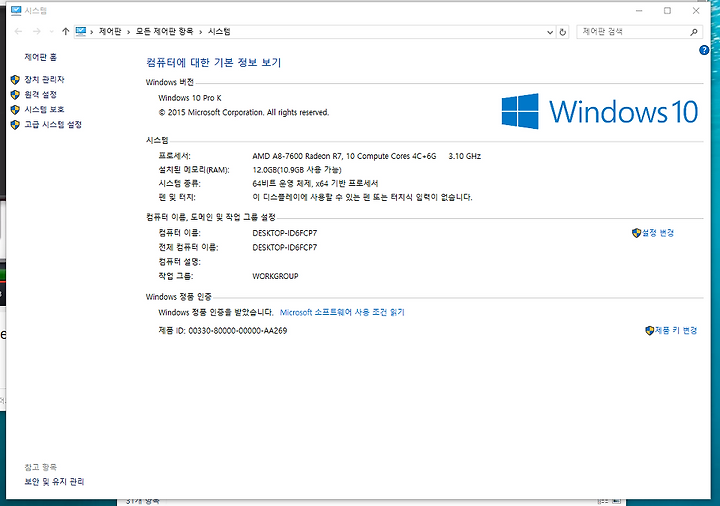Viewport: 720px width, 506px height.
Task: Minimize the System window
Action: 639,11
